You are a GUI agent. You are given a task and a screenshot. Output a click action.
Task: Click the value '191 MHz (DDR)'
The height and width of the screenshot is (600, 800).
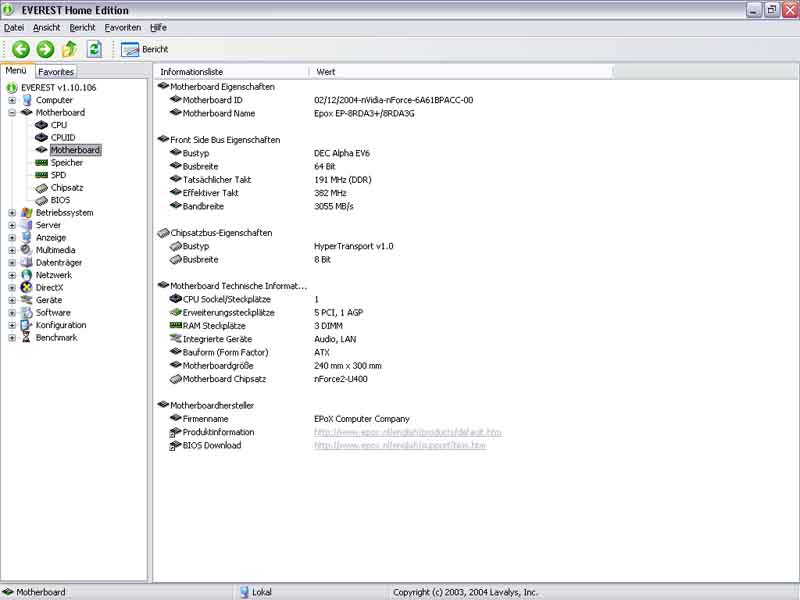(x=343, y=180)
